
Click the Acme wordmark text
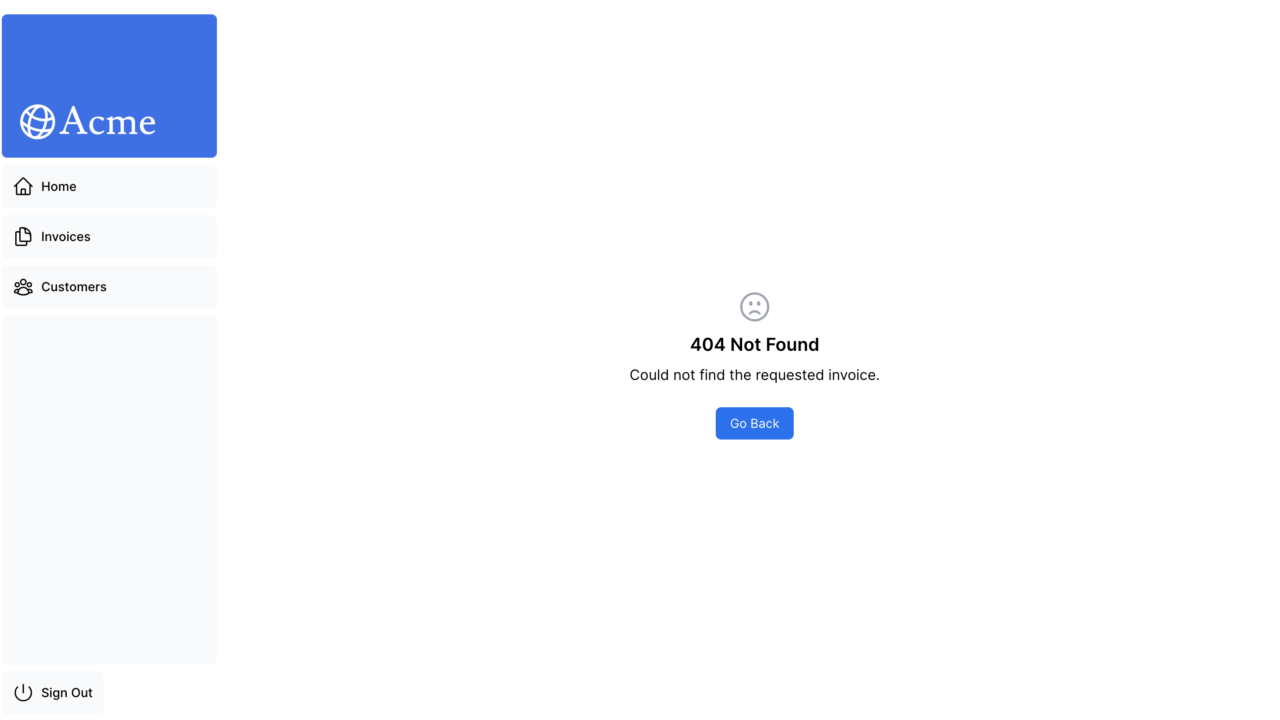point(108,122)
